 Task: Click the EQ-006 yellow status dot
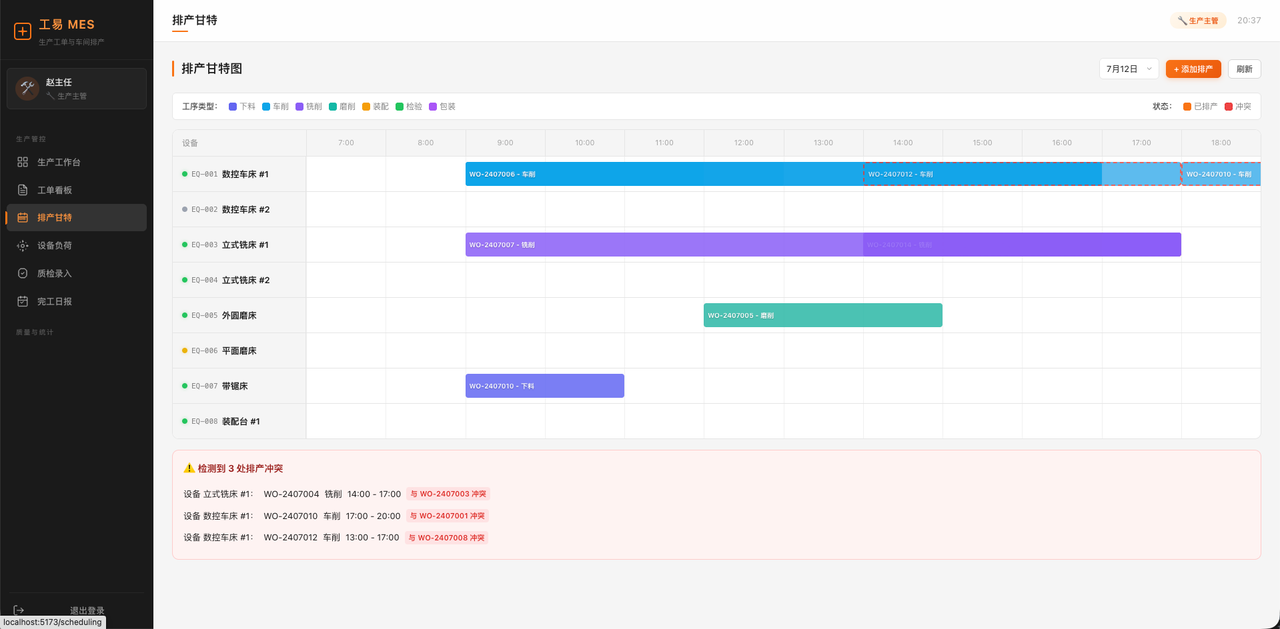[x=185, y=351]
